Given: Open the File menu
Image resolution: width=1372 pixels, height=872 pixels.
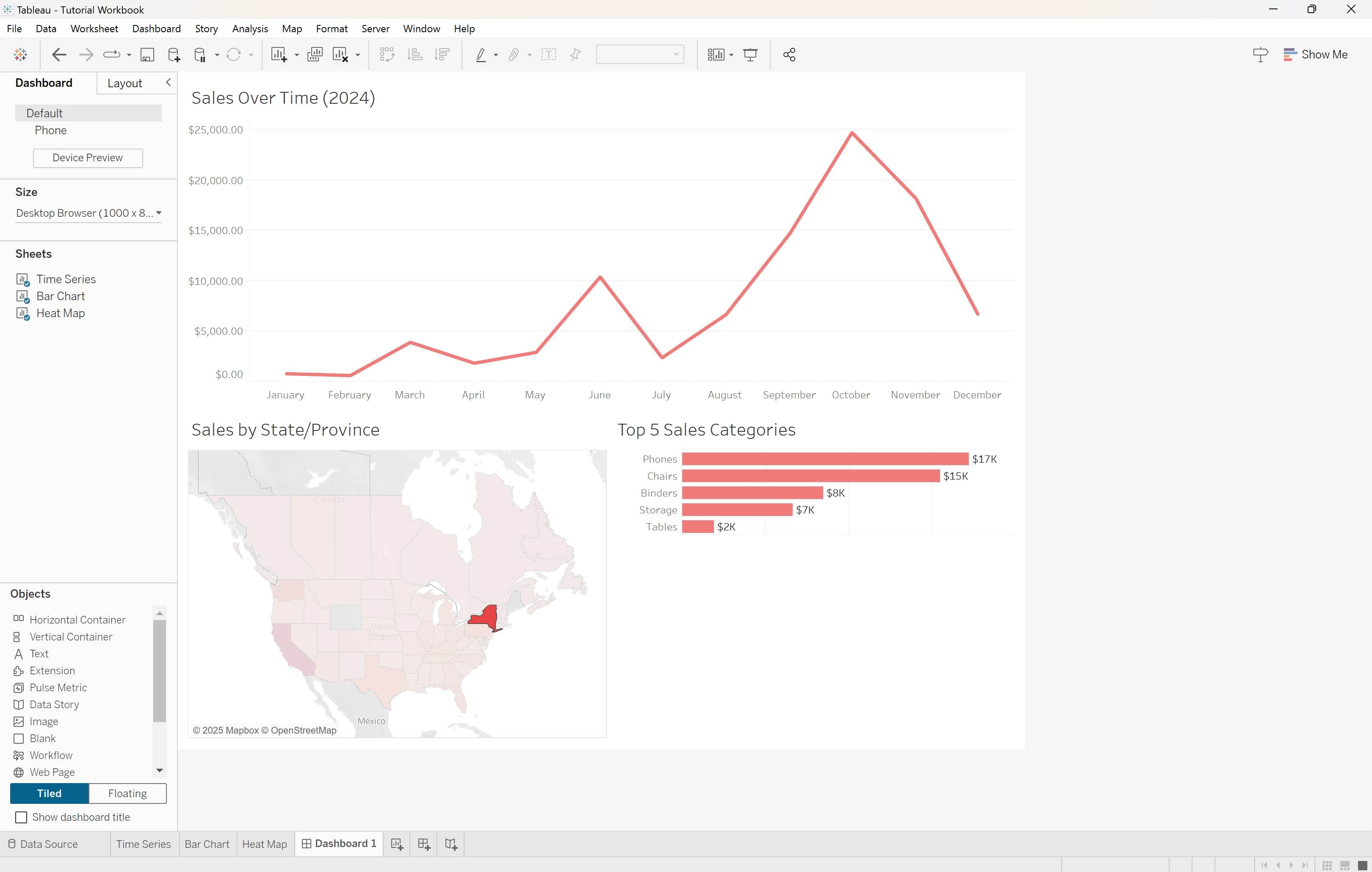Looking at the screenshot, I should point(14,28).
